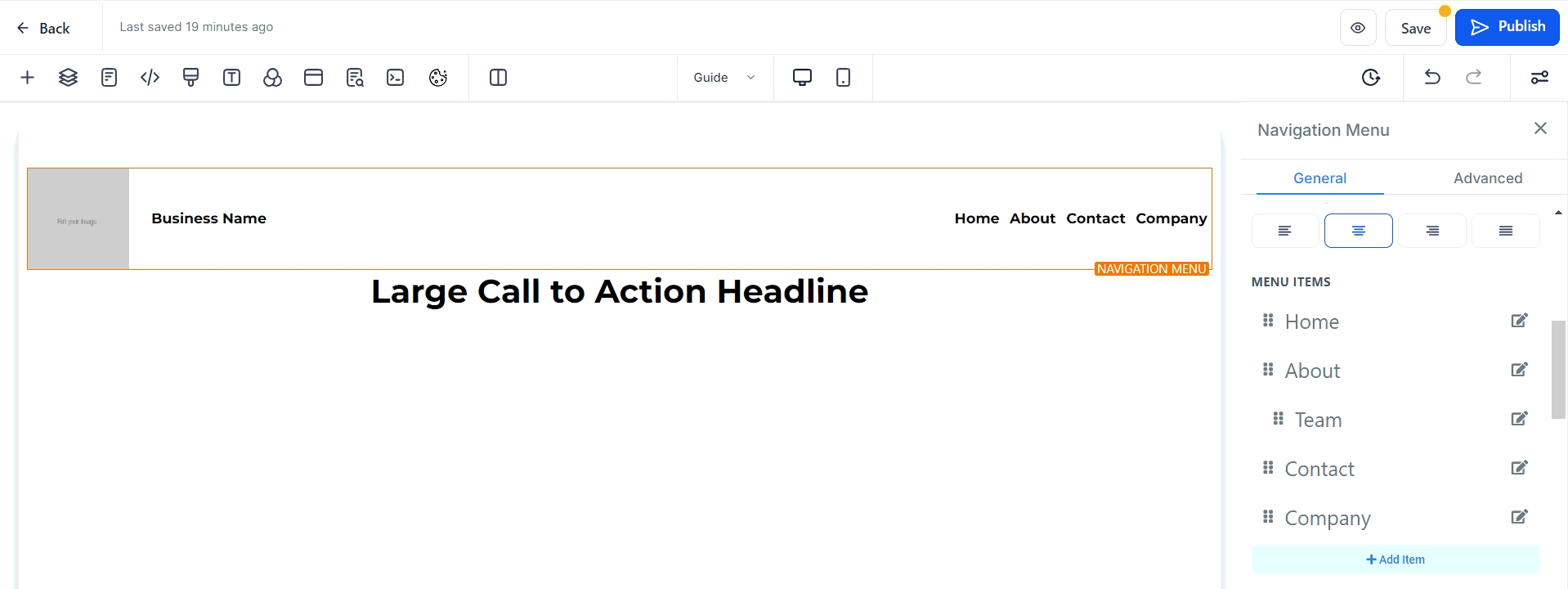This screenshot has height=589, width=1568.
Task: Open the Guide dropdown
Action: pos(724,78)
